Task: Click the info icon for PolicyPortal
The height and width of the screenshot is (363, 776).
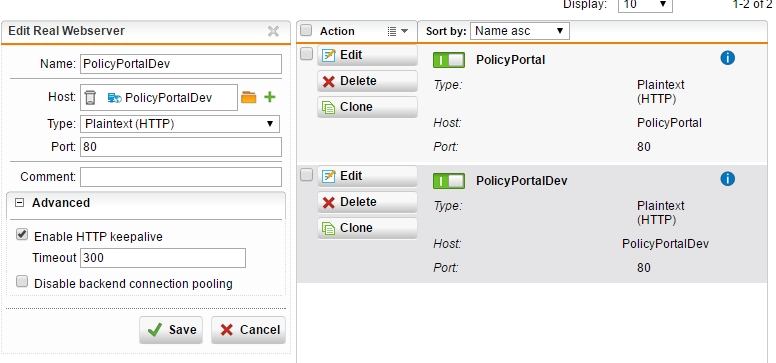Action: tap(728, 58)
